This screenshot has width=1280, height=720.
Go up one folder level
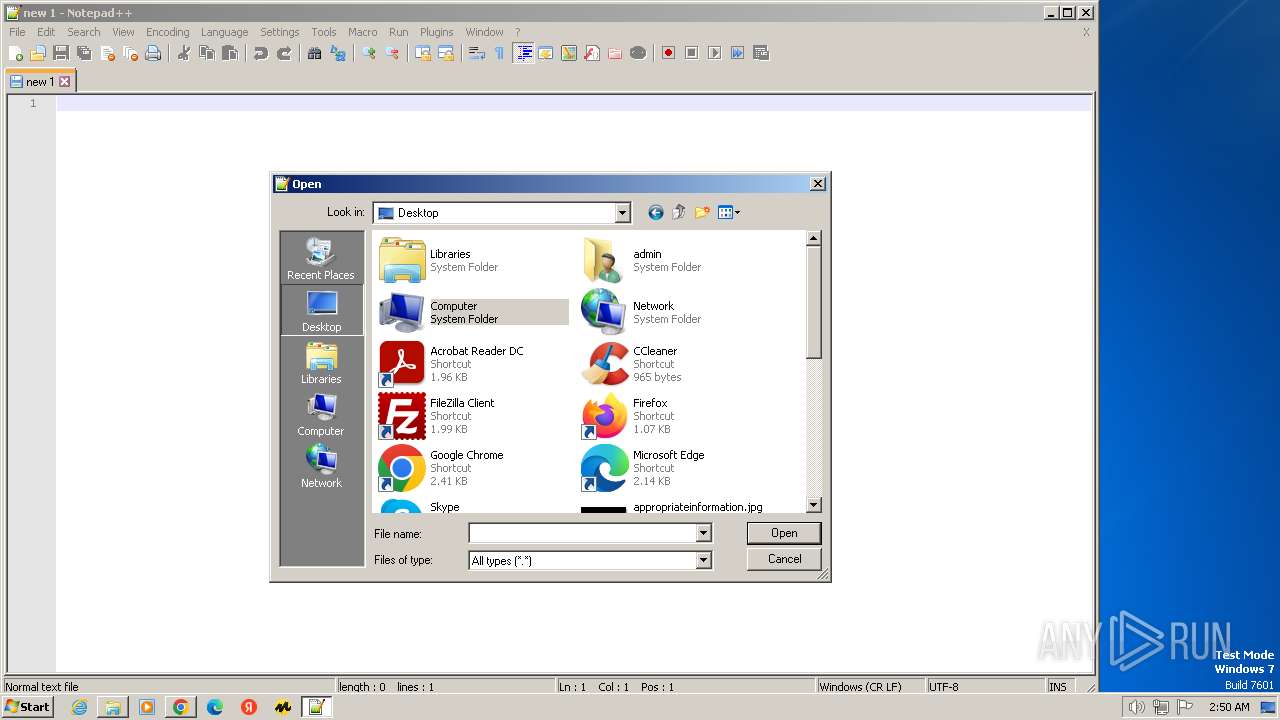(x=679, y=212)
